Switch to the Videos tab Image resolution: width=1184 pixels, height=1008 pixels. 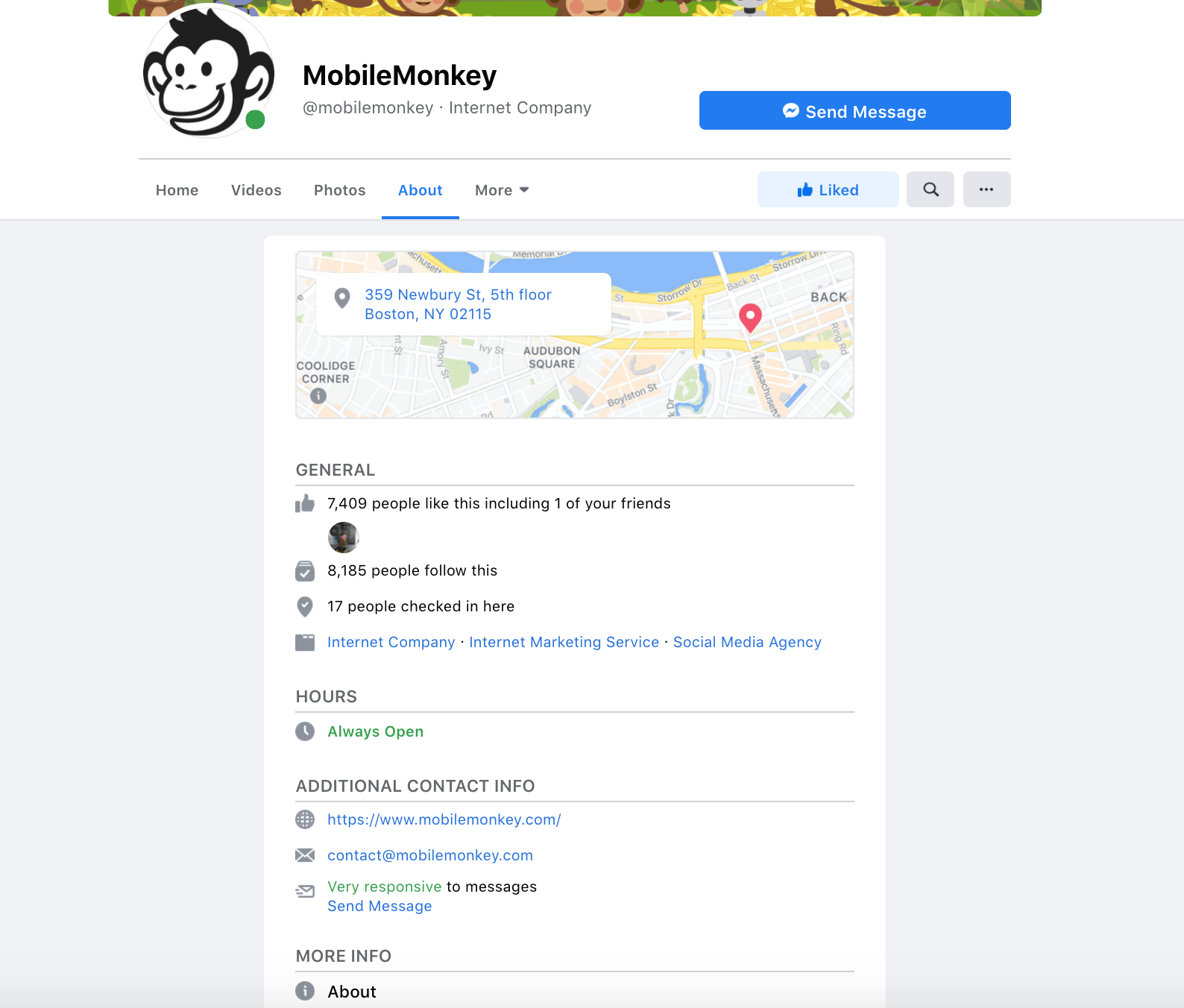[256, 190]
